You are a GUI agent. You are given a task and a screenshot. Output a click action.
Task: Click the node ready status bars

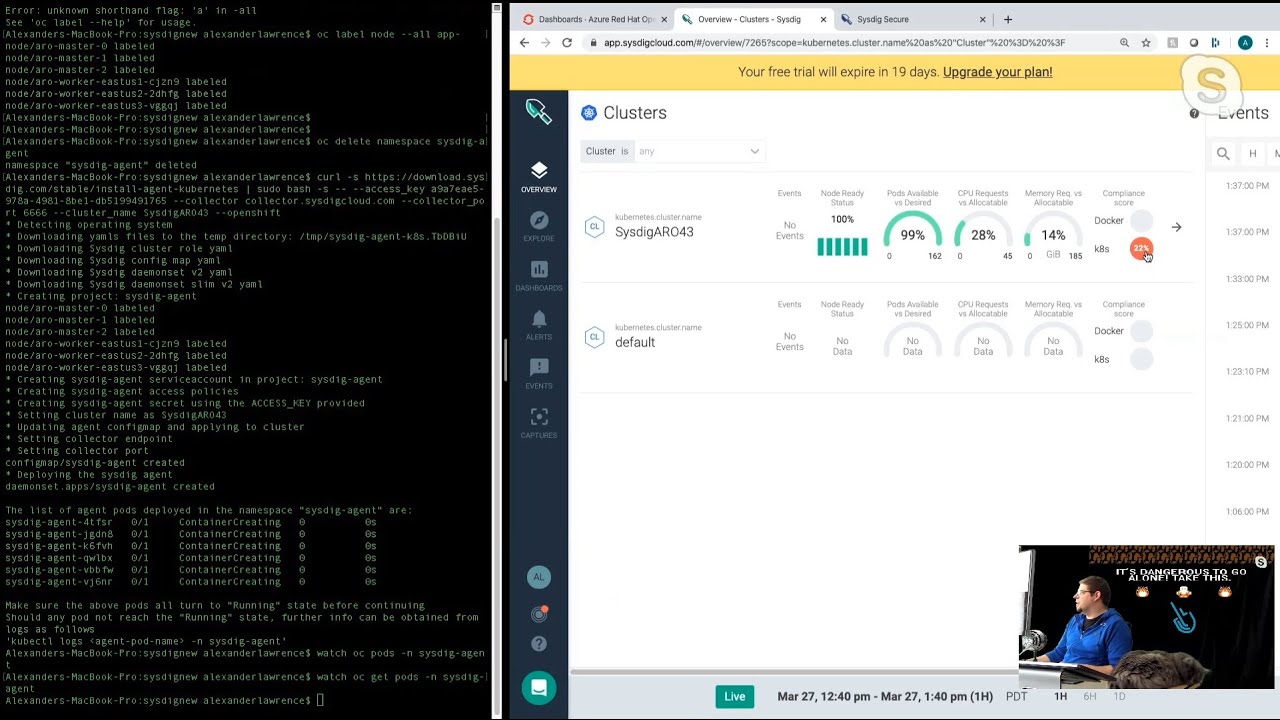click(x=842, y=246)
